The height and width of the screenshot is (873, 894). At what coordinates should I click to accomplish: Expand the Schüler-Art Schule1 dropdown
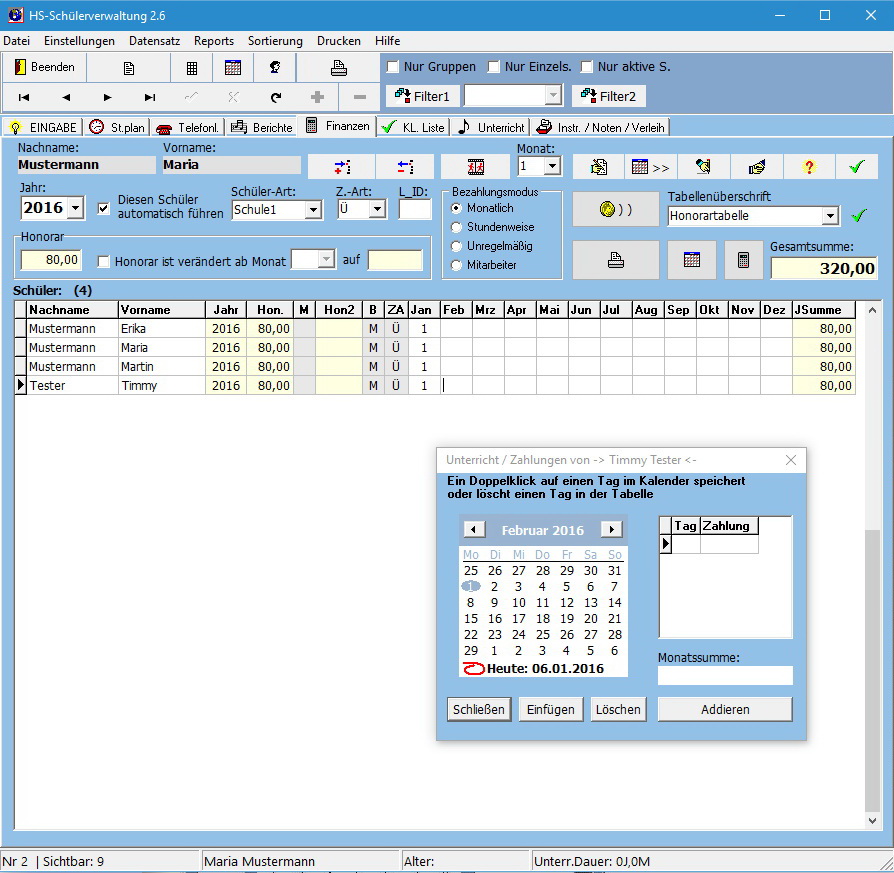[313, 210]
